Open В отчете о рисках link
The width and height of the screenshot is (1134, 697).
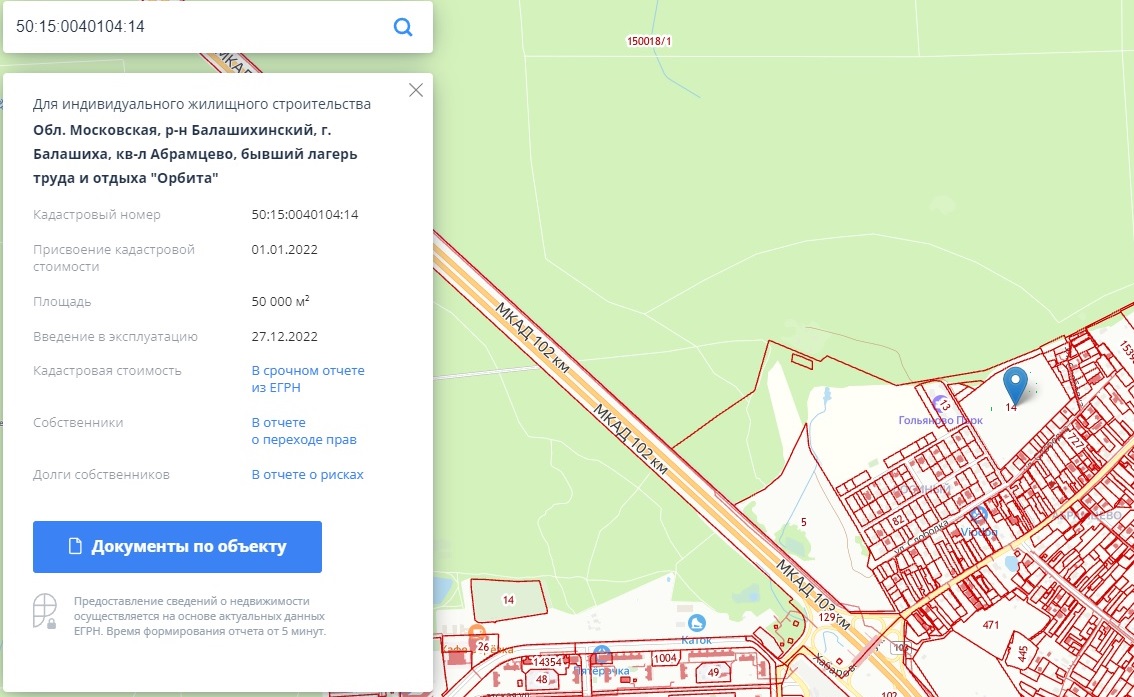click(307, 475)
